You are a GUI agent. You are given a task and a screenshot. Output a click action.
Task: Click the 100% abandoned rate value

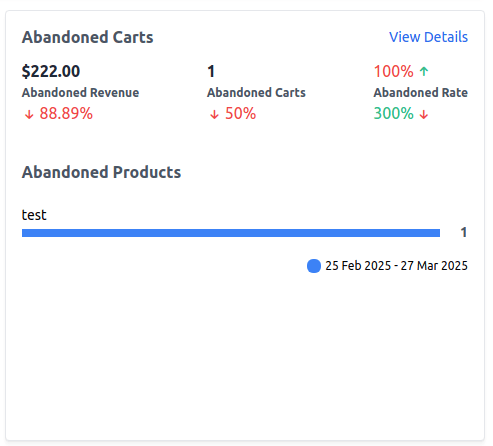[394, 71]
